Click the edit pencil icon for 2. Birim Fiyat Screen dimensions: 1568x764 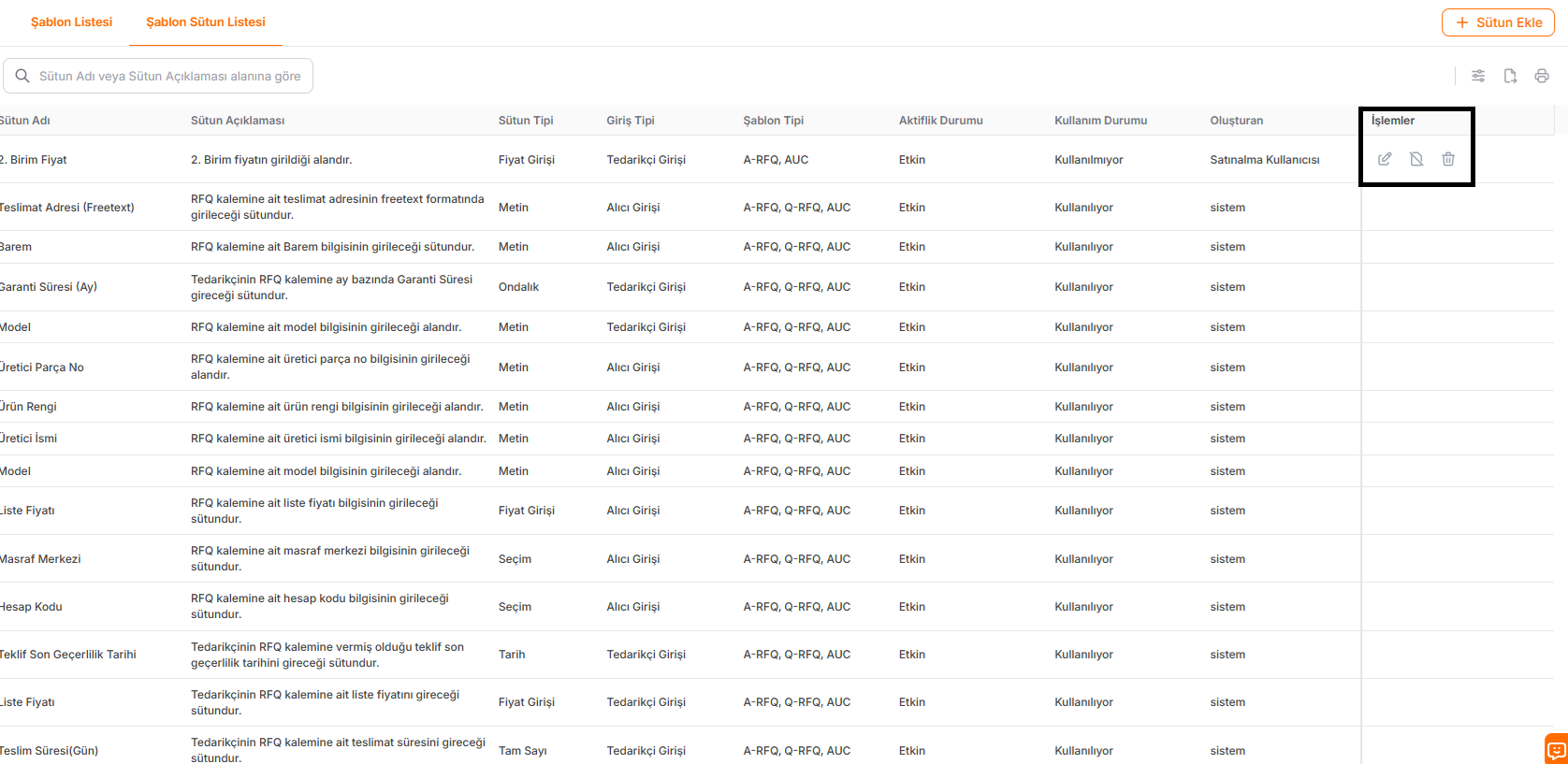point(1385,159)
